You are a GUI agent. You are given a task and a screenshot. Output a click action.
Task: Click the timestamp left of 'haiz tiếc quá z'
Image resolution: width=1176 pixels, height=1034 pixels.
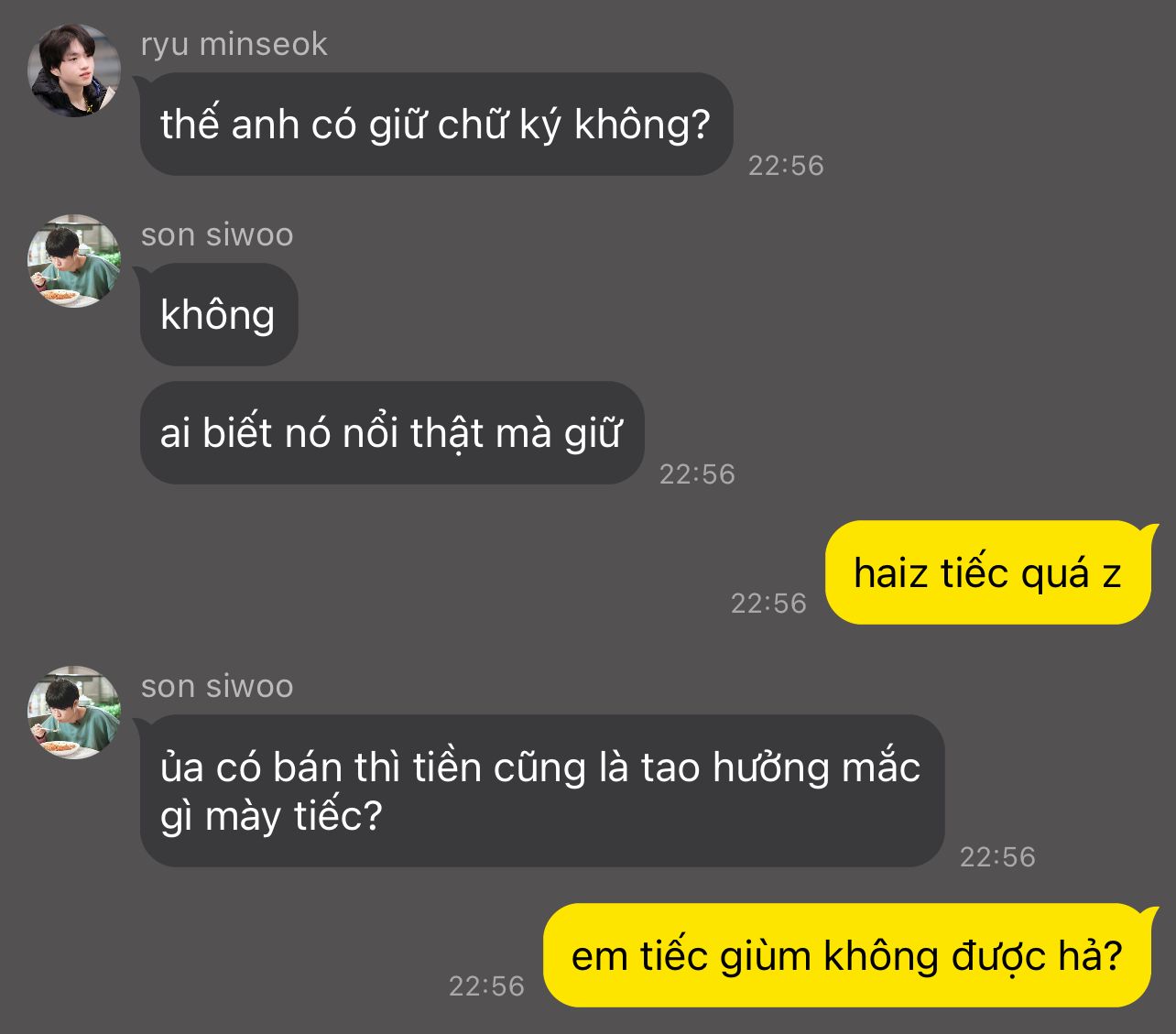pos(768,604)
